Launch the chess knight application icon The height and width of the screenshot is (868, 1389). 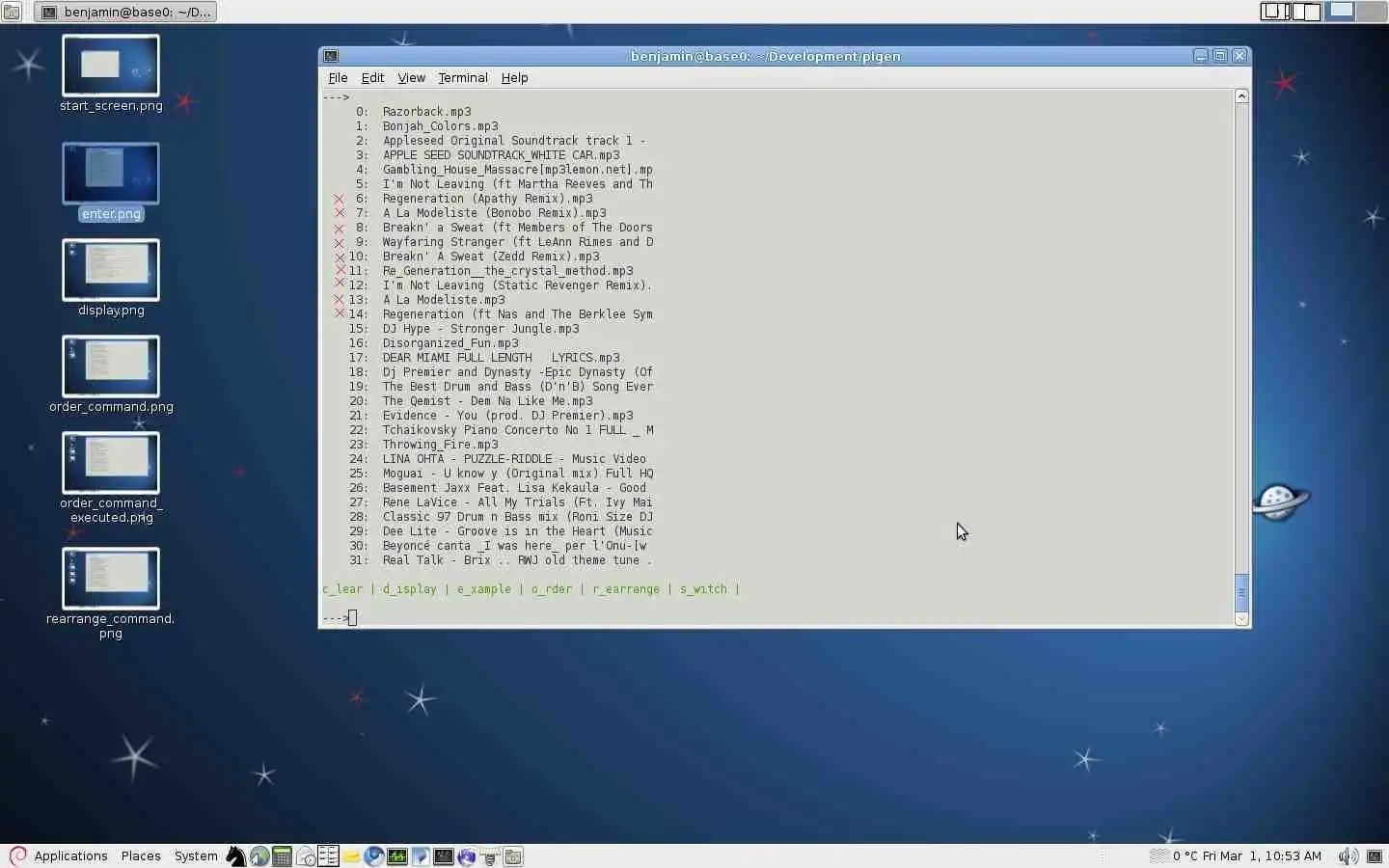[x=235, y=856]
